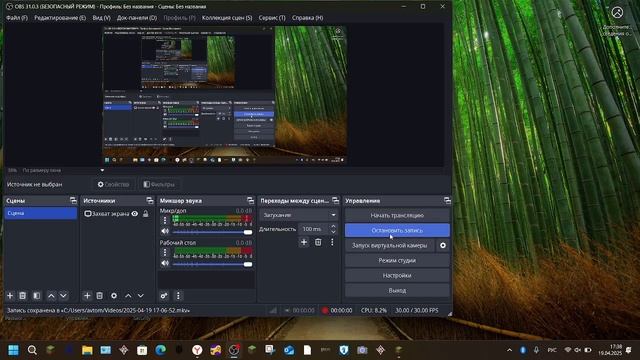Open virtual camera settings gear icon
The width and height of the screenshot is (640, 360).
click(x=443, y=245)
